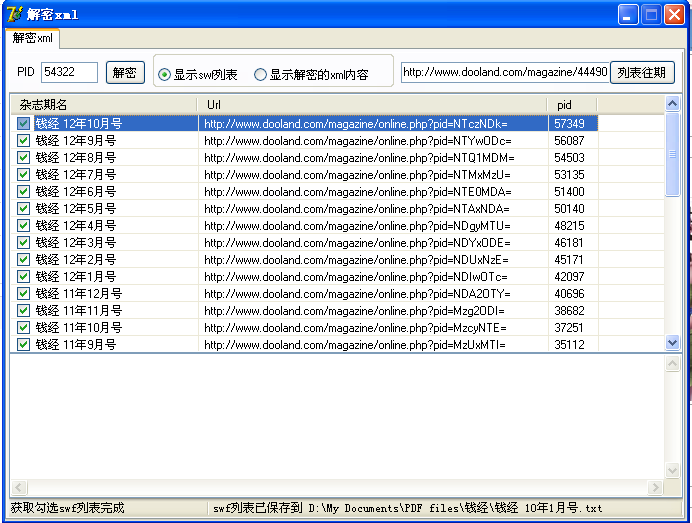
Task: Sort by the Url column header
Action: click(x=372, y=105)
